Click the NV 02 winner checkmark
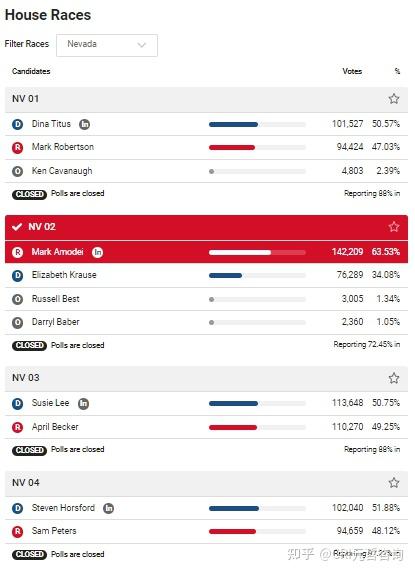This screenshot has width=415, height=575. 17,227
